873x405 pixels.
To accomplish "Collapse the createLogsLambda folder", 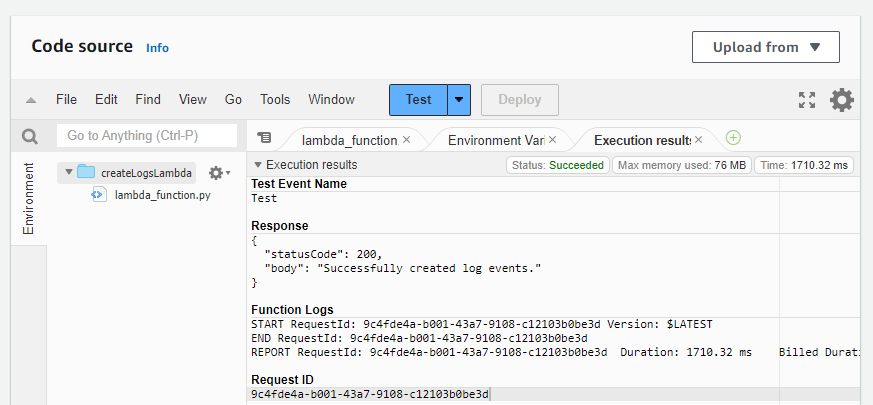I will (x=69, y=172).
